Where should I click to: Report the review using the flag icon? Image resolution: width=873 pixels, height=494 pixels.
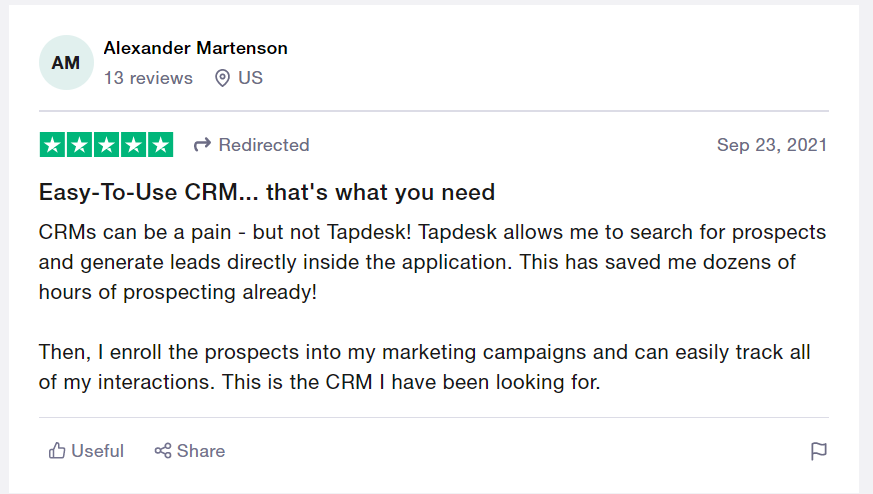818,451
